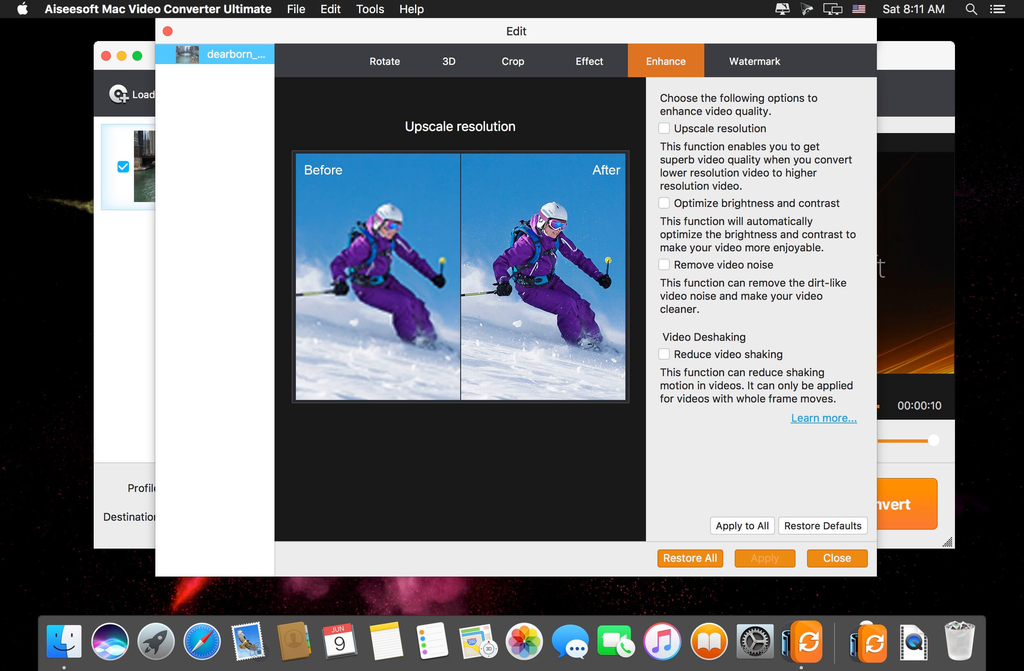Viewport: 1024px width, 671px height.
Task: Open the Edit menu in menu bar
Action: point(330,9)
